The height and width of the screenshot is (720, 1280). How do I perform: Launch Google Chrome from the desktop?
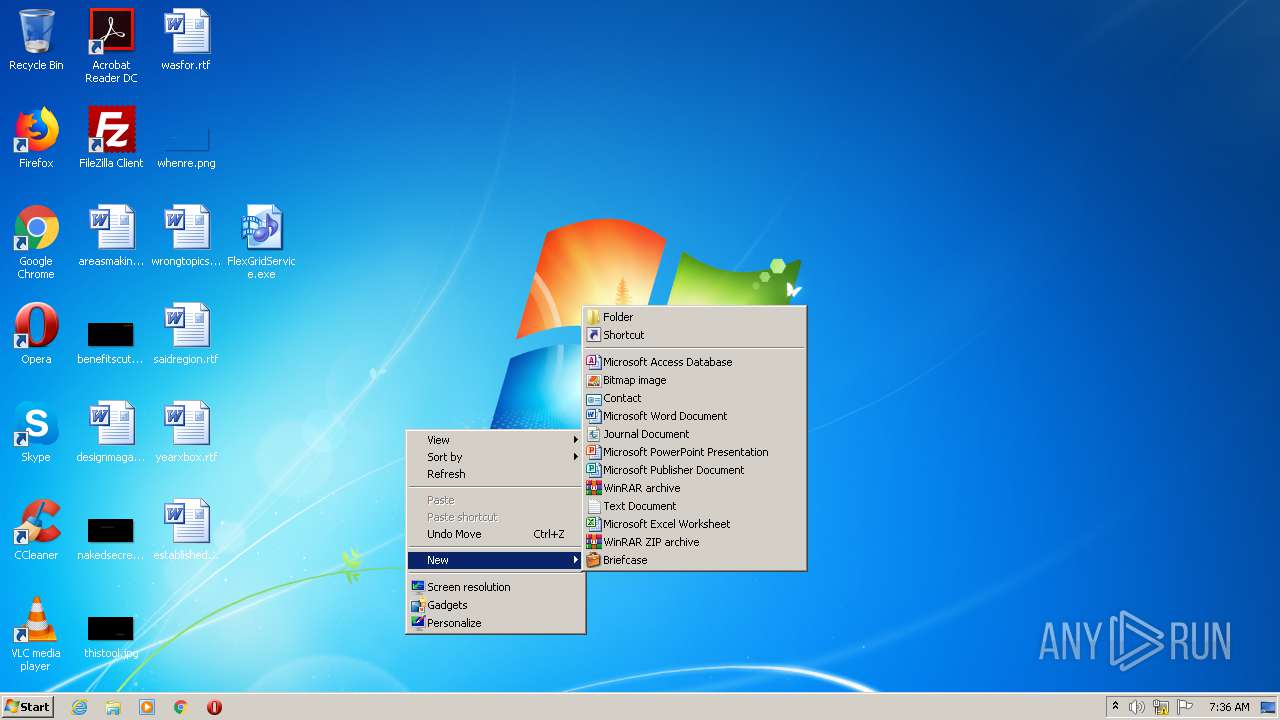tap(36, 242)
